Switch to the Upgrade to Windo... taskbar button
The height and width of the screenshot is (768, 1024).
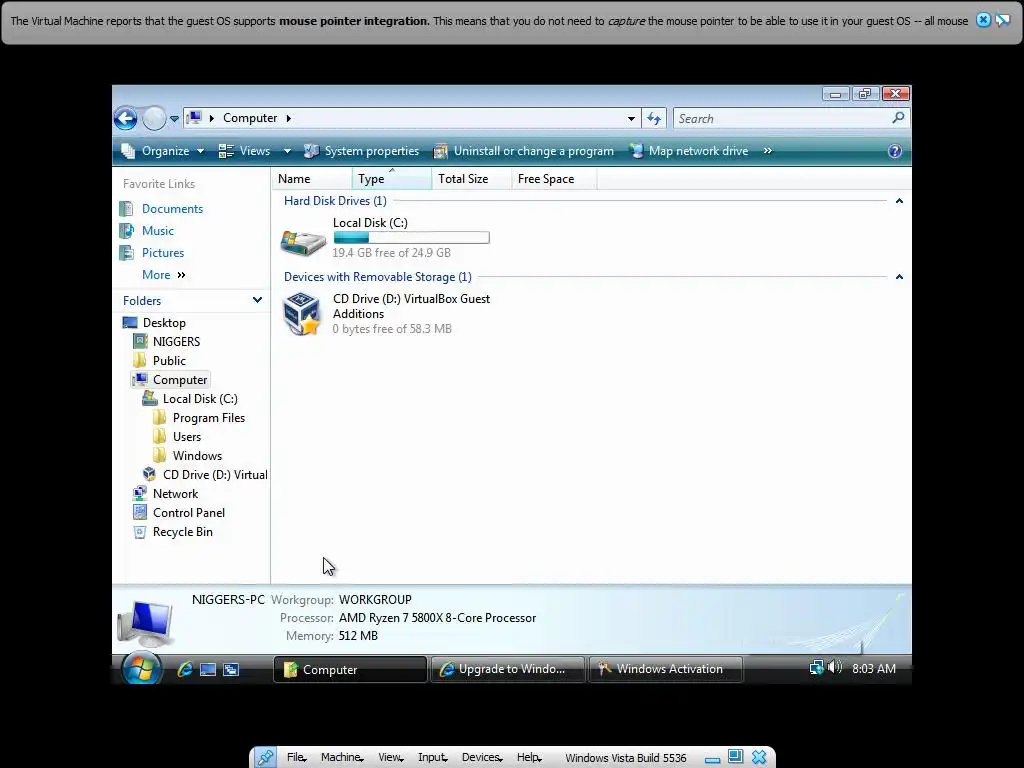point(507,669)
